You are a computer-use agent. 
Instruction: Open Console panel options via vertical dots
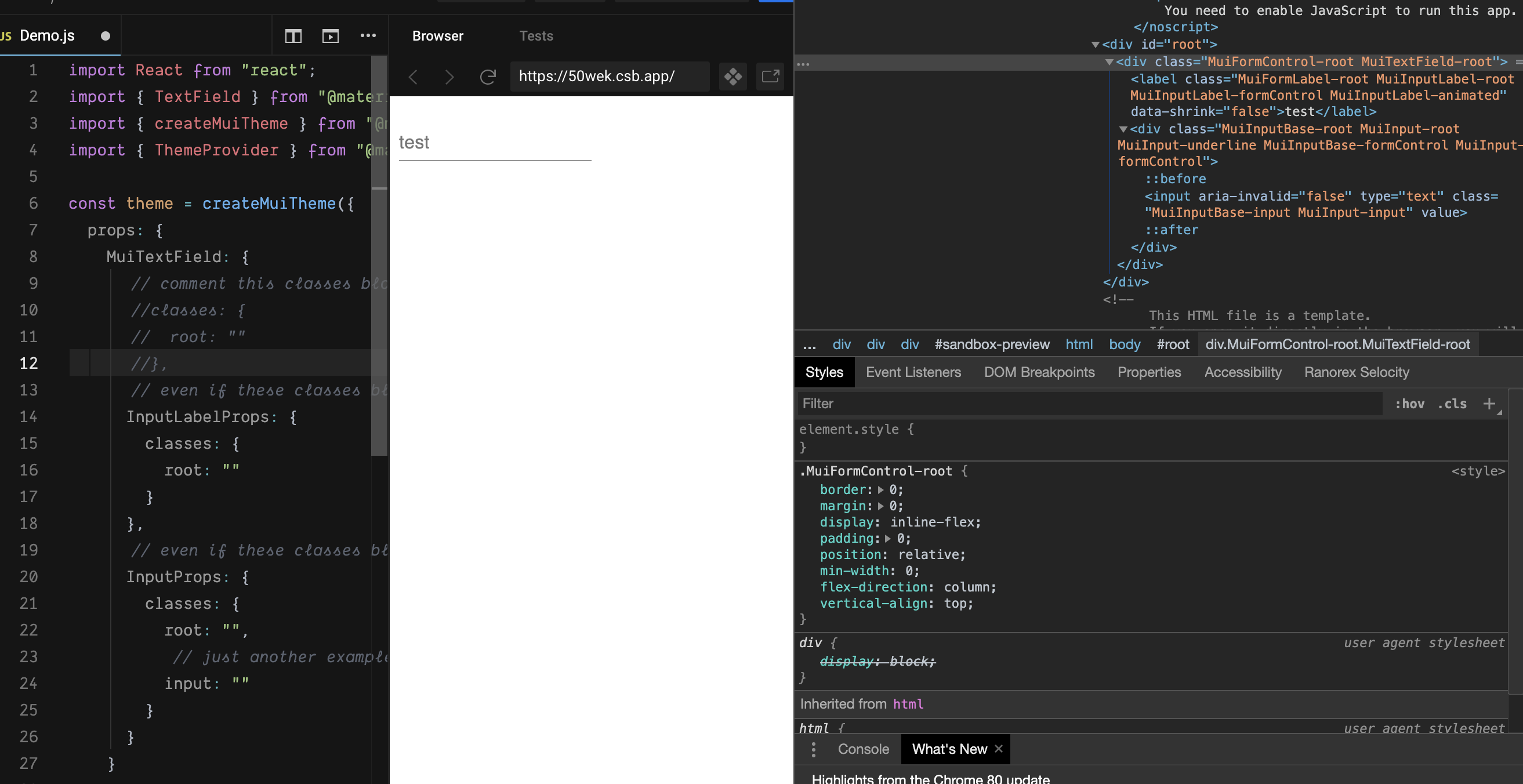point(814,749)
